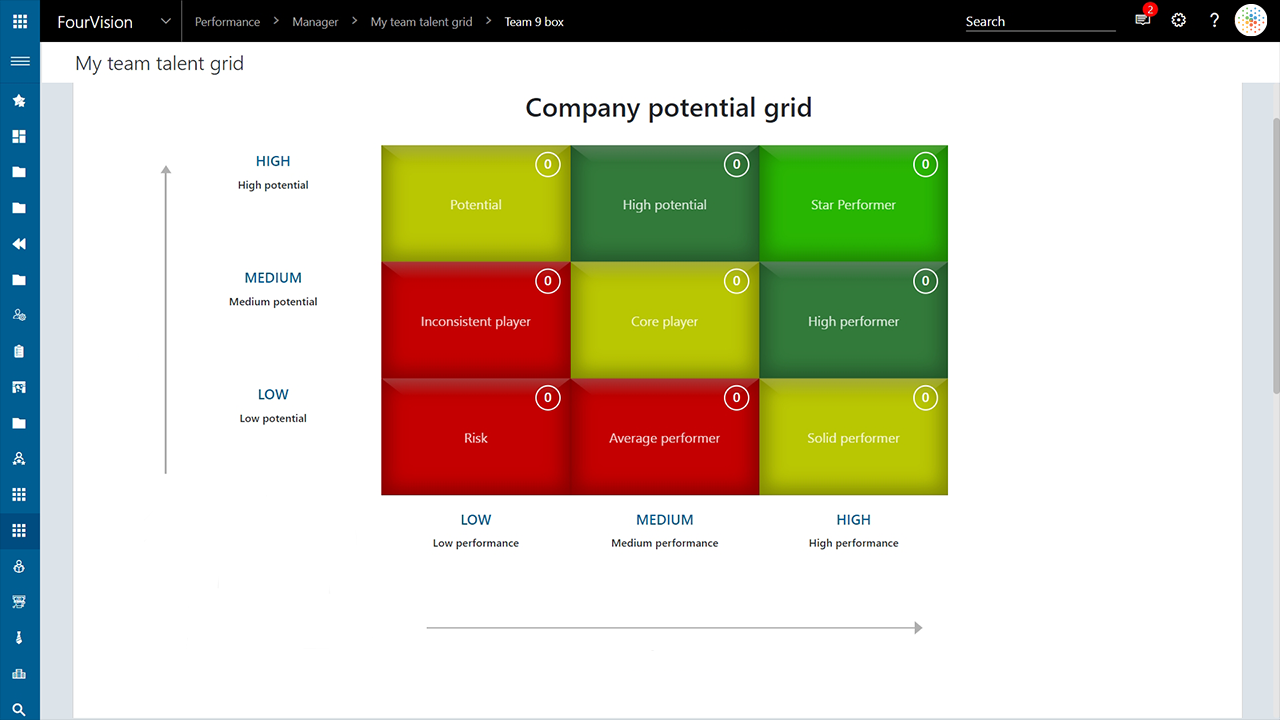Open the Potential grid box

point(476,204)
